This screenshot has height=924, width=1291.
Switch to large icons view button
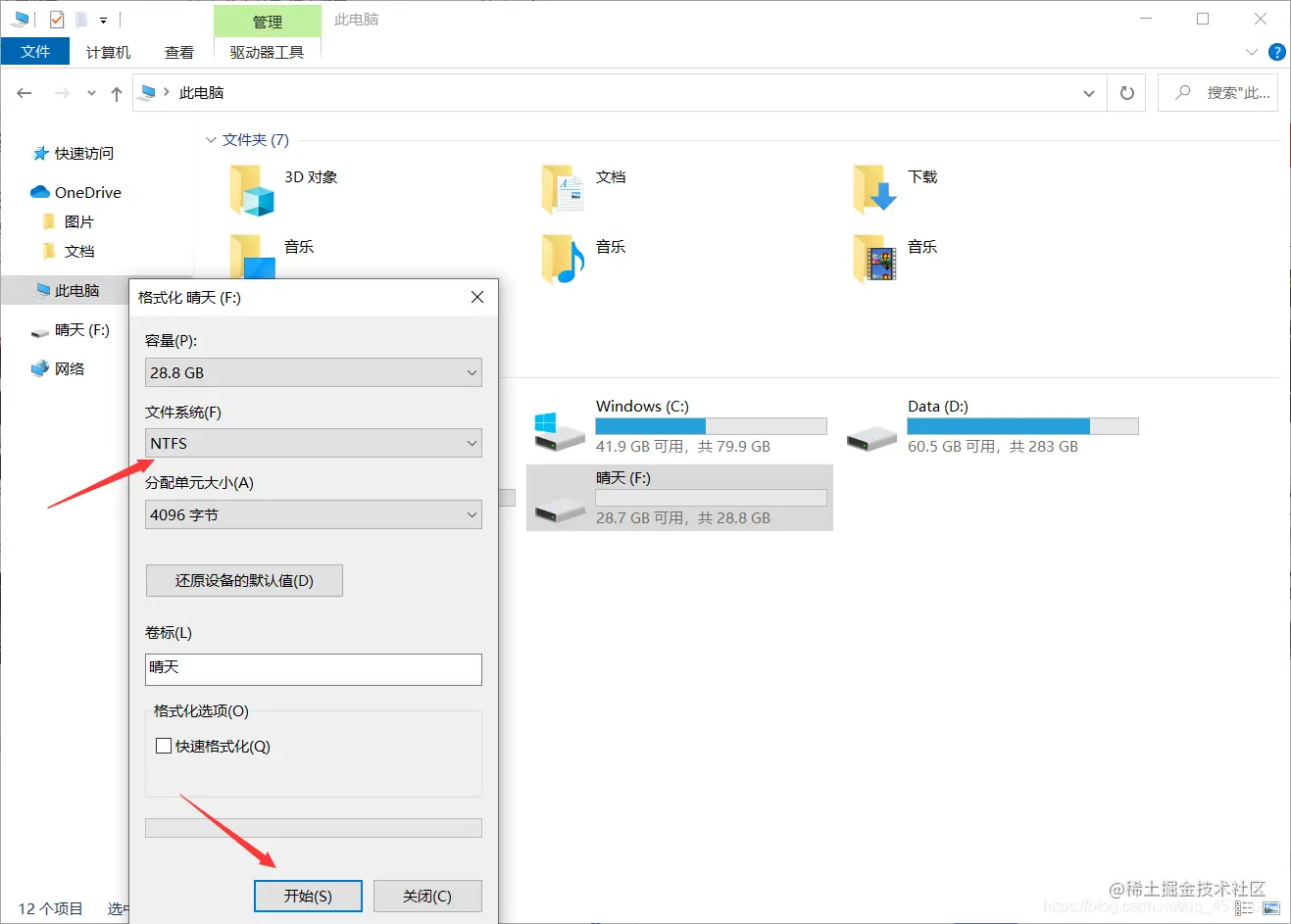coord(1271,908)
